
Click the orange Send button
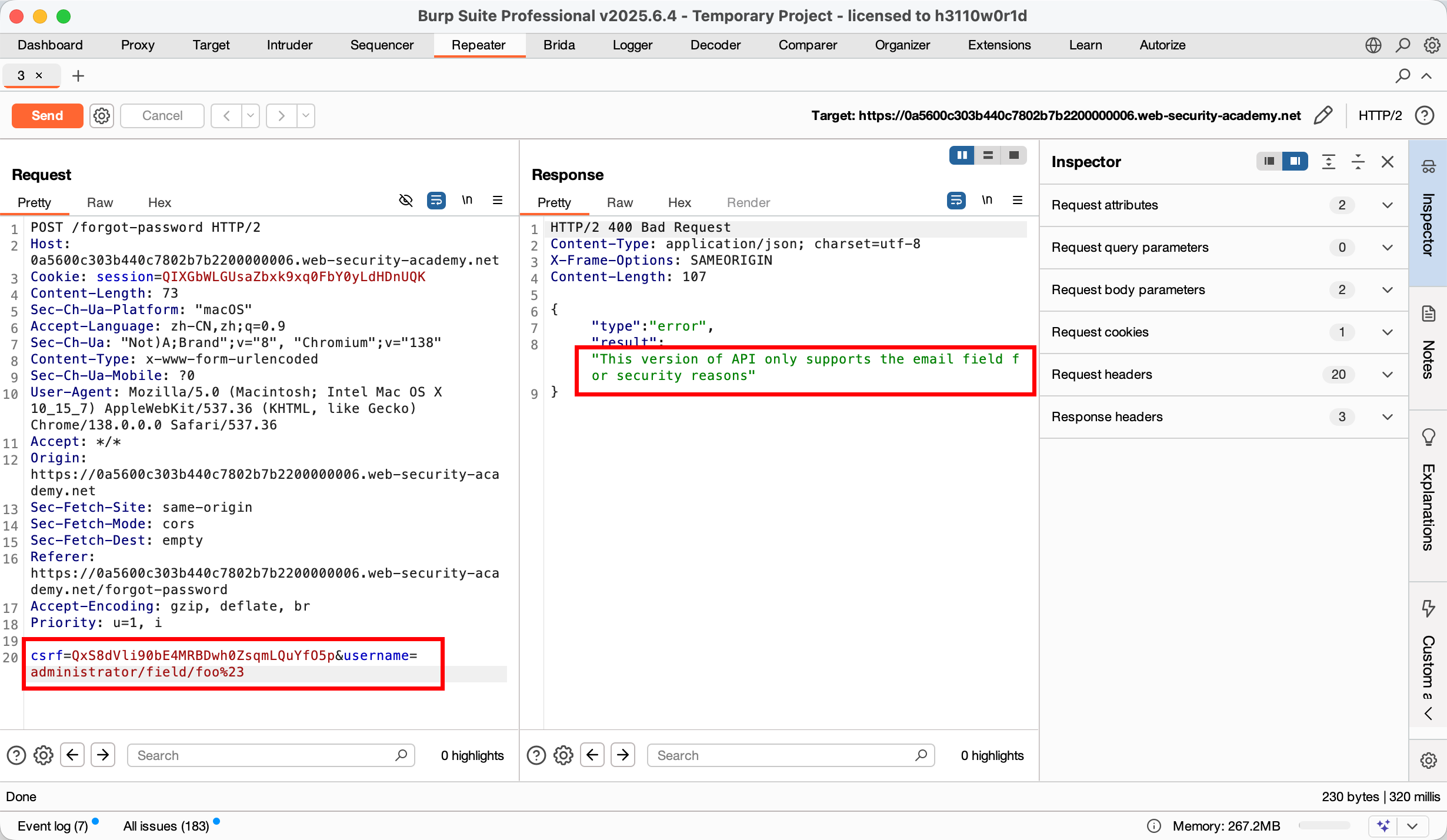coord(47,115)
